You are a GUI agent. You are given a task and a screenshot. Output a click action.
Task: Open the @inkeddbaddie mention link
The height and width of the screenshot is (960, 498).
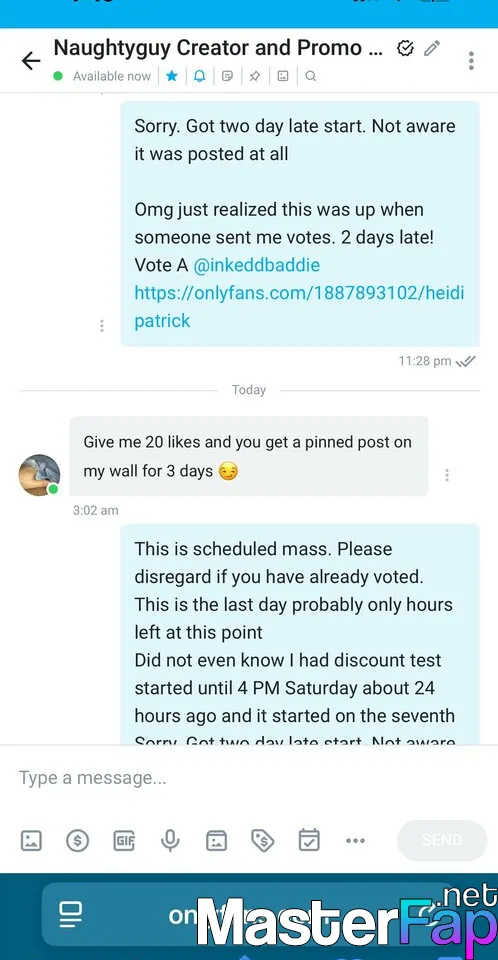257,265
